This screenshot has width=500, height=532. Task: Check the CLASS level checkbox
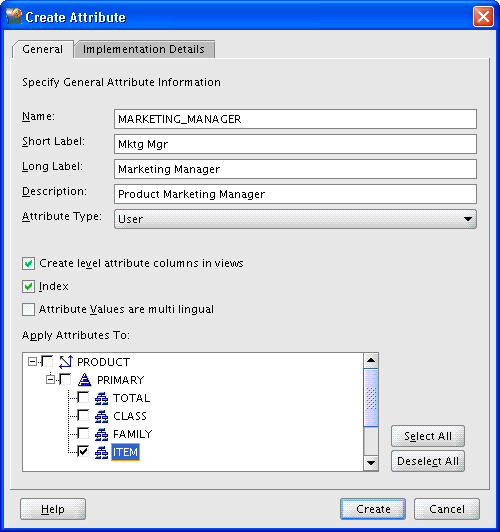[x=83, y=415]
